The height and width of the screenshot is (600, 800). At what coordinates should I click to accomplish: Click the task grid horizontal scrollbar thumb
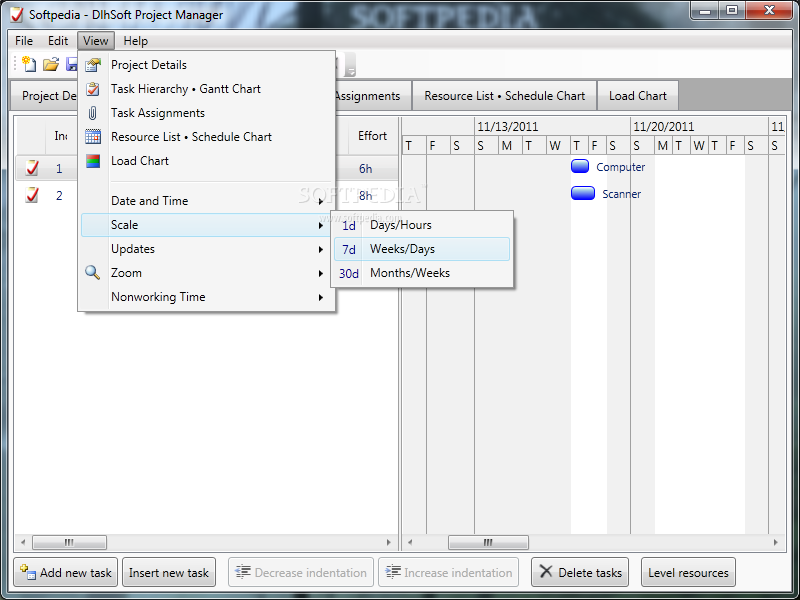click(x=69, y=542)
